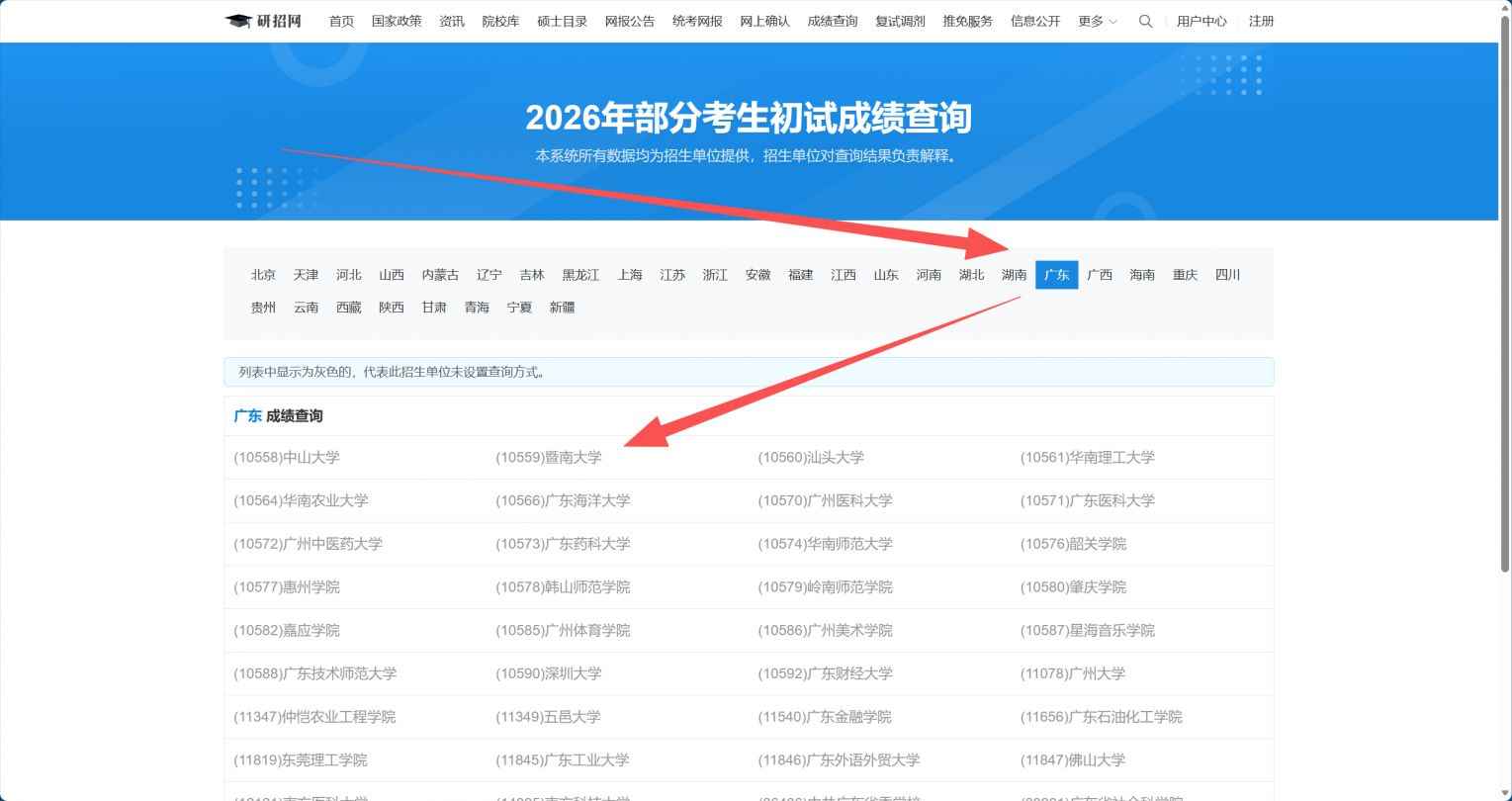
Task: Select the 海南 province tab
Action: coord(1142,275)
